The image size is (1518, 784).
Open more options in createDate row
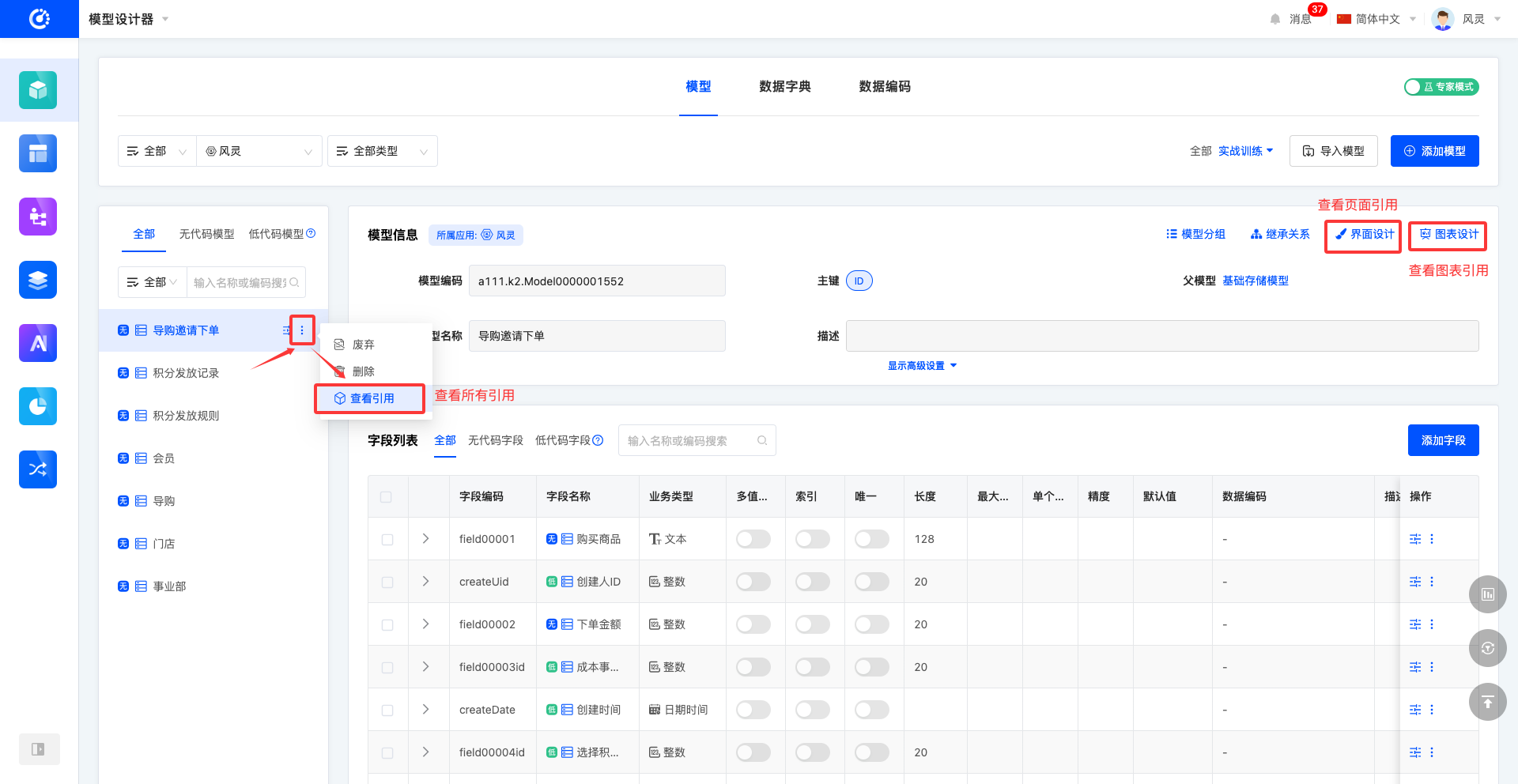1432,710
